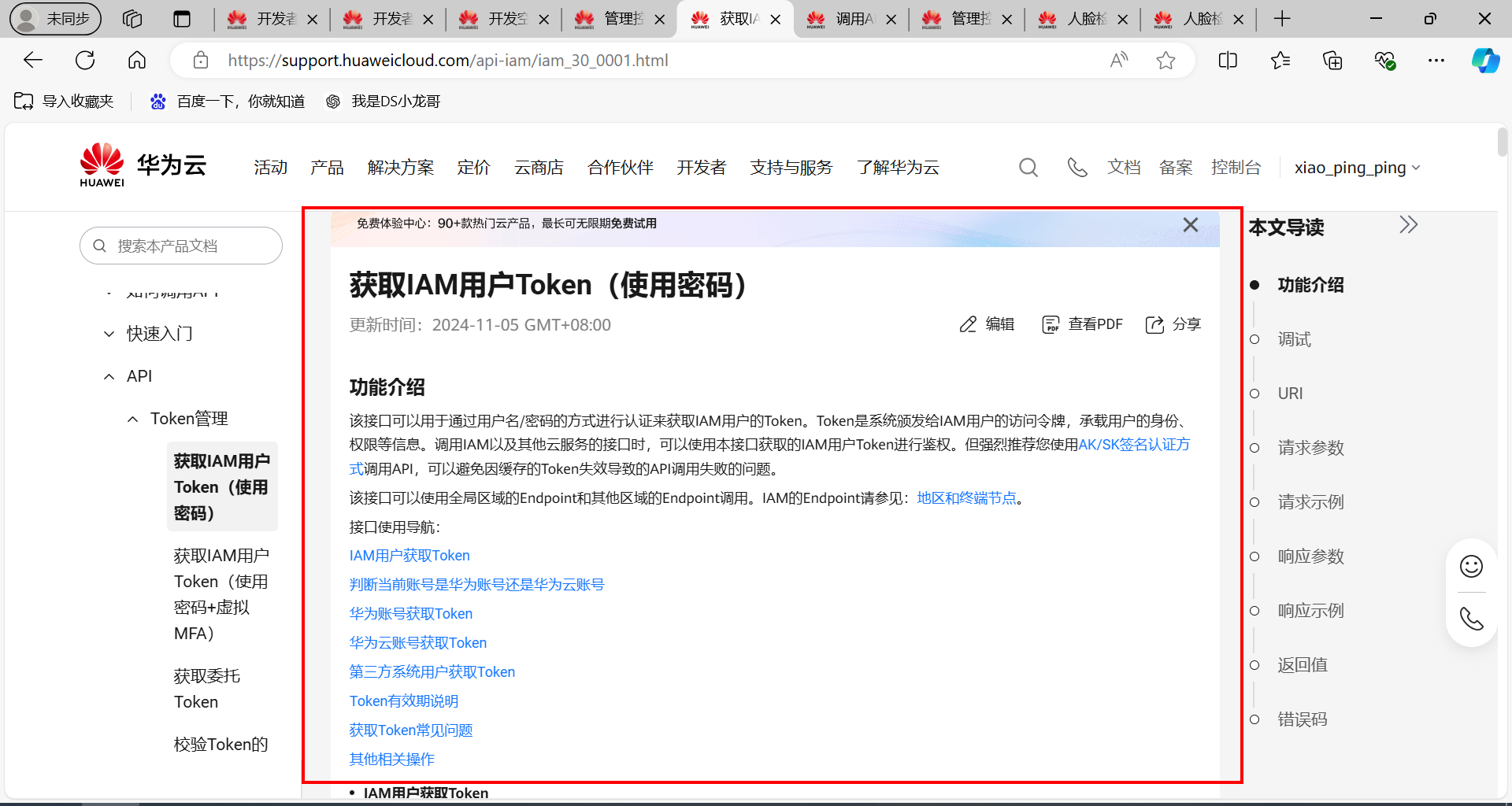
Task: Collapse the API section in the sidebar
Action: (109, 375)
